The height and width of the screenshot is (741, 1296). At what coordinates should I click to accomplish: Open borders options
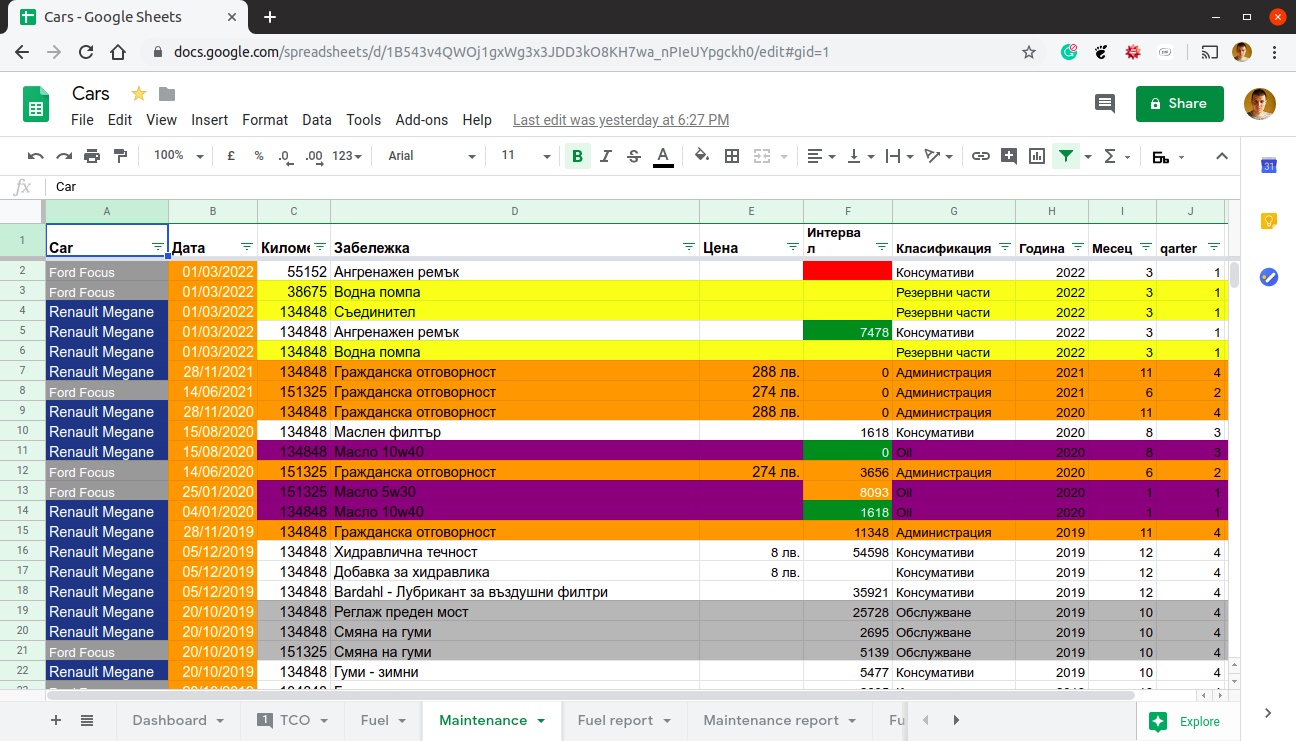[x=732, y=156]
